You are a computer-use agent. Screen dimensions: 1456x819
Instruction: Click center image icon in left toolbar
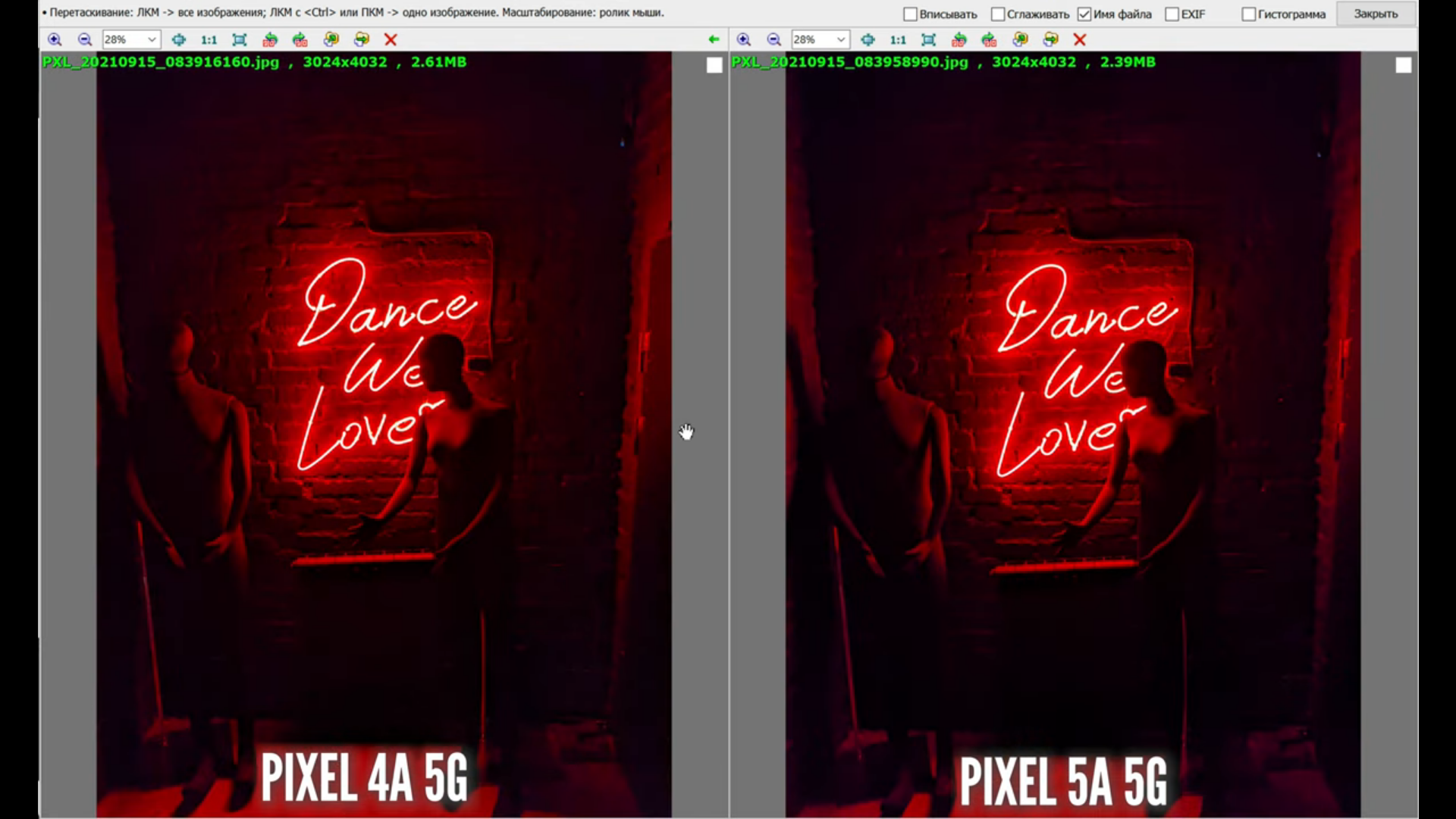(x=178, y=39)
